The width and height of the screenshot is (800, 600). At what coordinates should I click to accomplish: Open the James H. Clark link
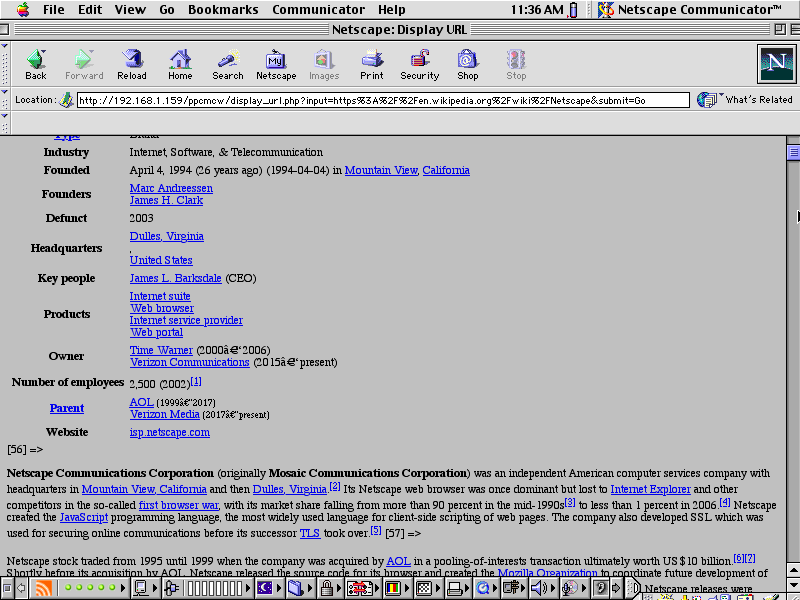pos(166,200)
